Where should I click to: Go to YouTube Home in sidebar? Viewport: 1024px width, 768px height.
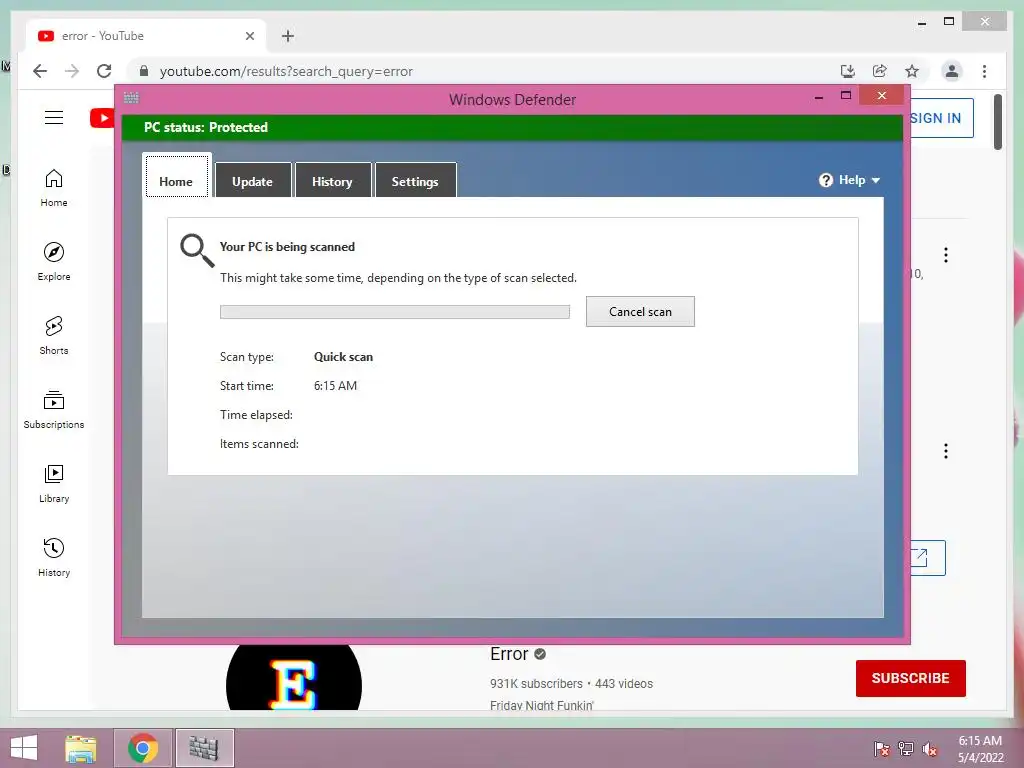click(54, 188)
